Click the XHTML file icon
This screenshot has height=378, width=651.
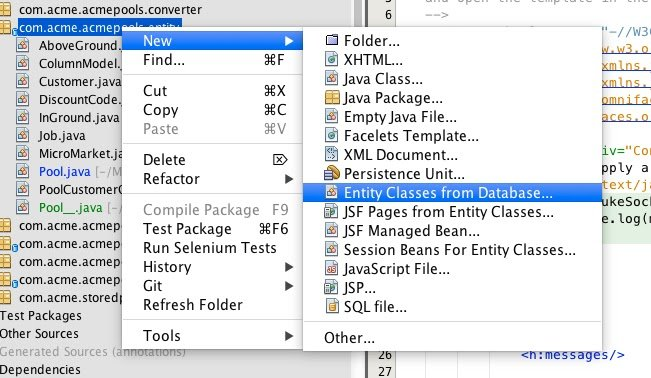pos(331,59)
